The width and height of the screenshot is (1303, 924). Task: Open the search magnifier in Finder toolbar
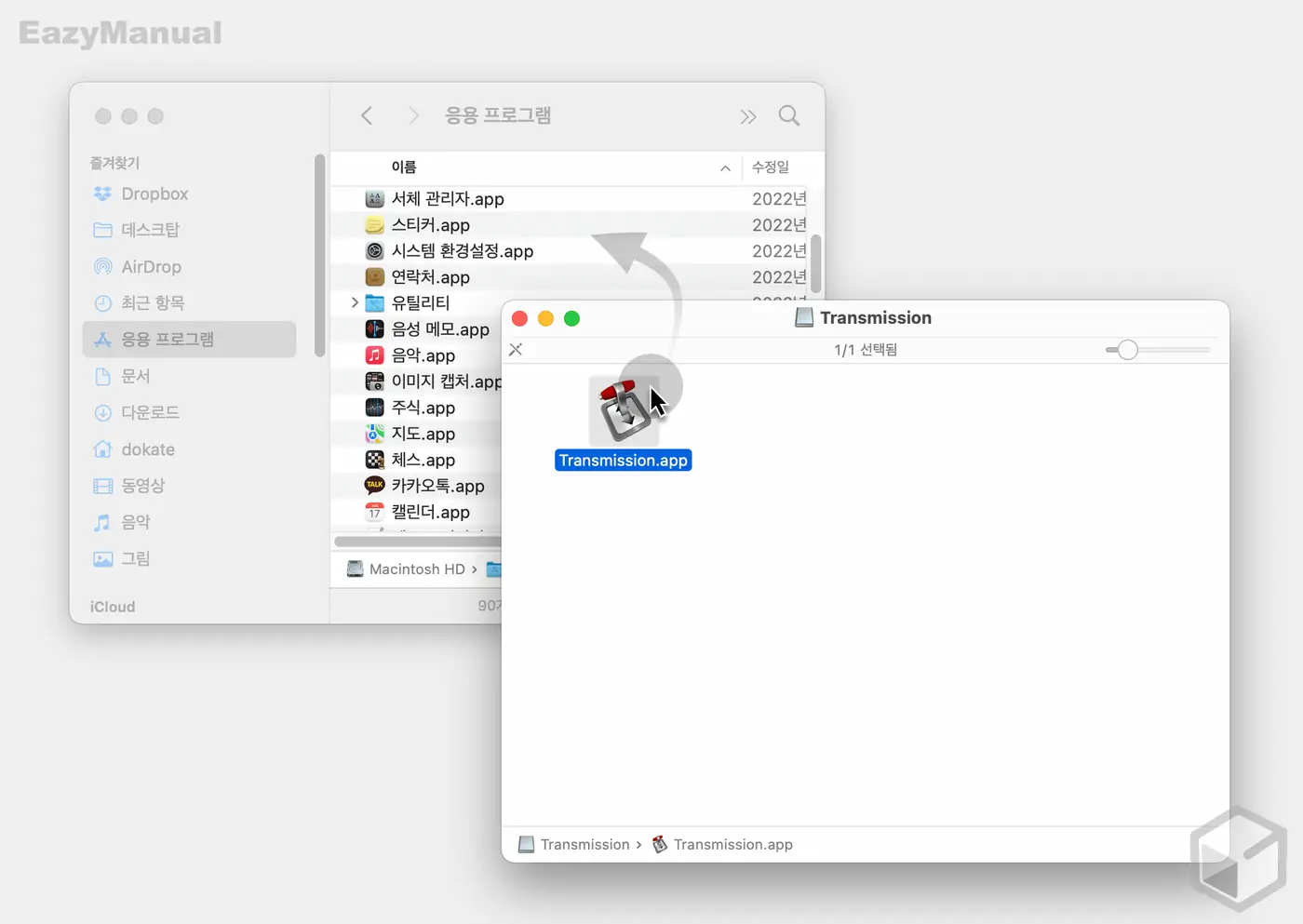tap(788, 115)
